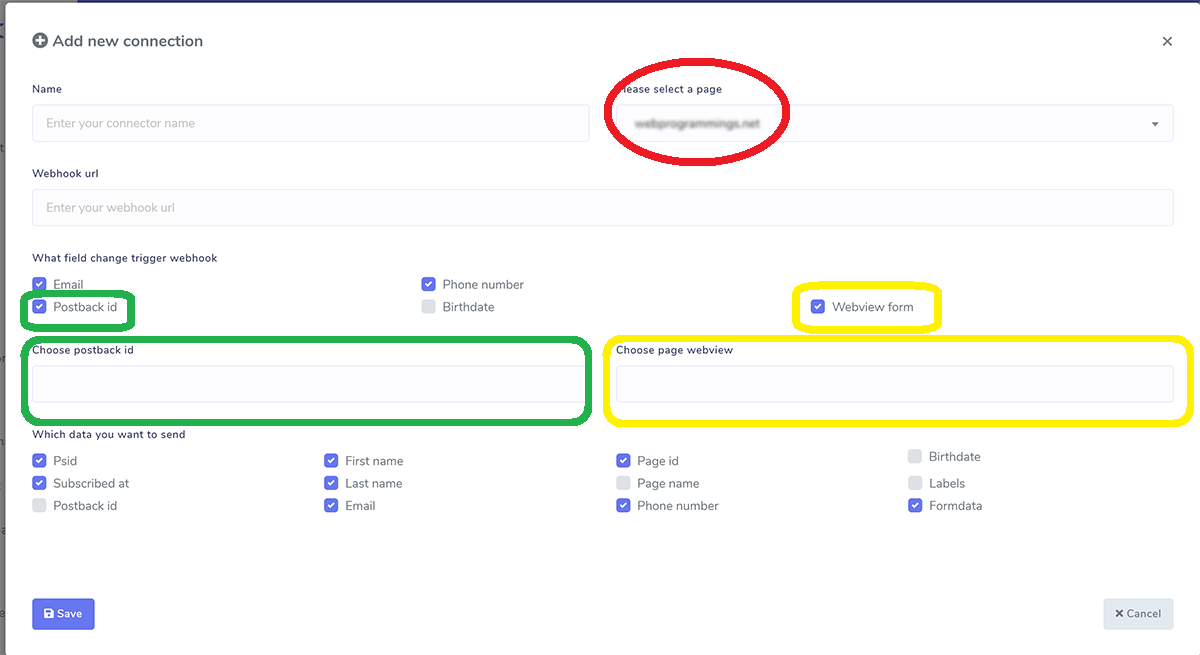Disable the Webview form checkbox
Viewport: 1200px width, 655px height.
[x=818, y=307]
